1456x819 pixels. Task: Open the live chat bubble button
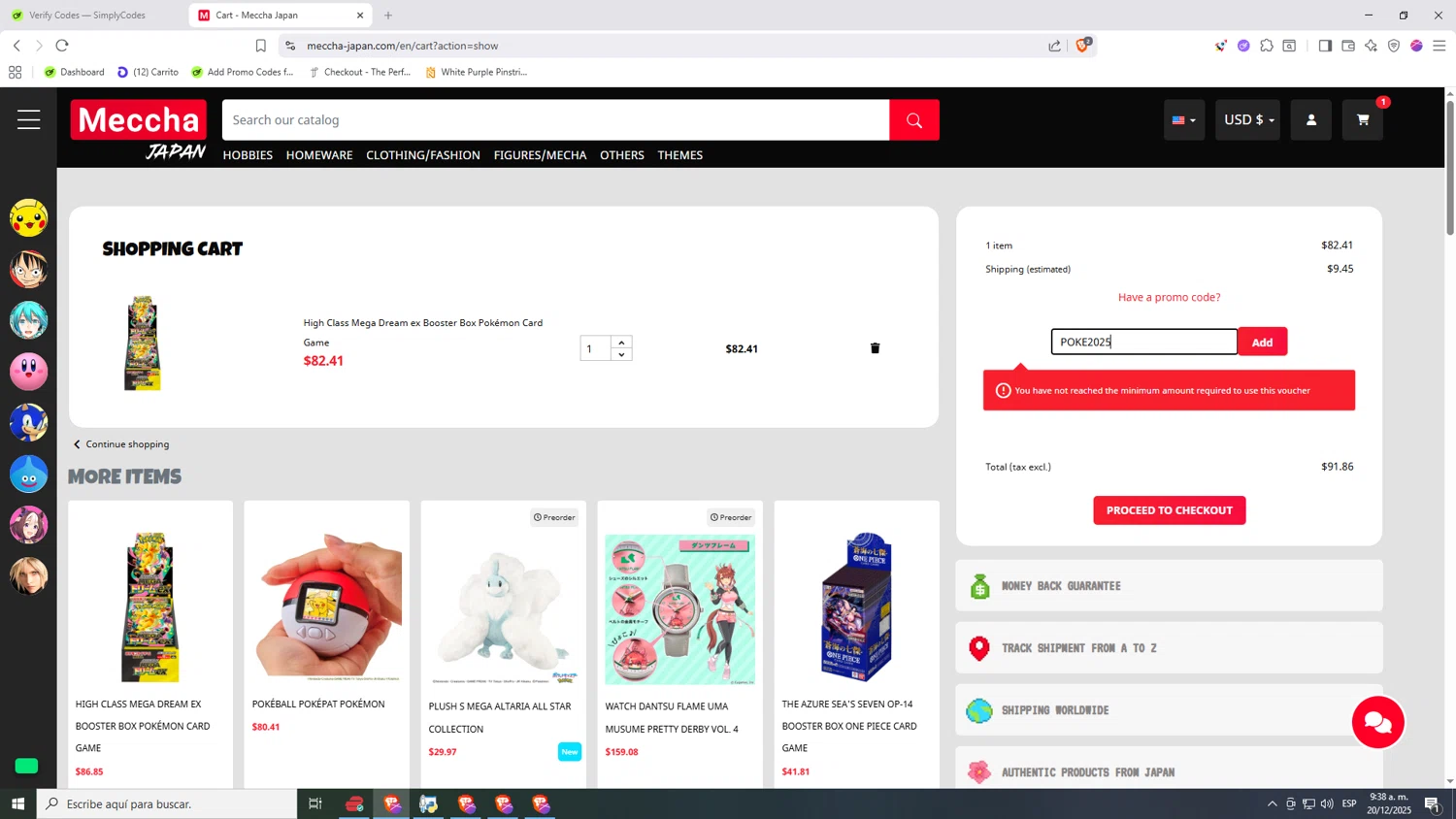pos(1377,722)
